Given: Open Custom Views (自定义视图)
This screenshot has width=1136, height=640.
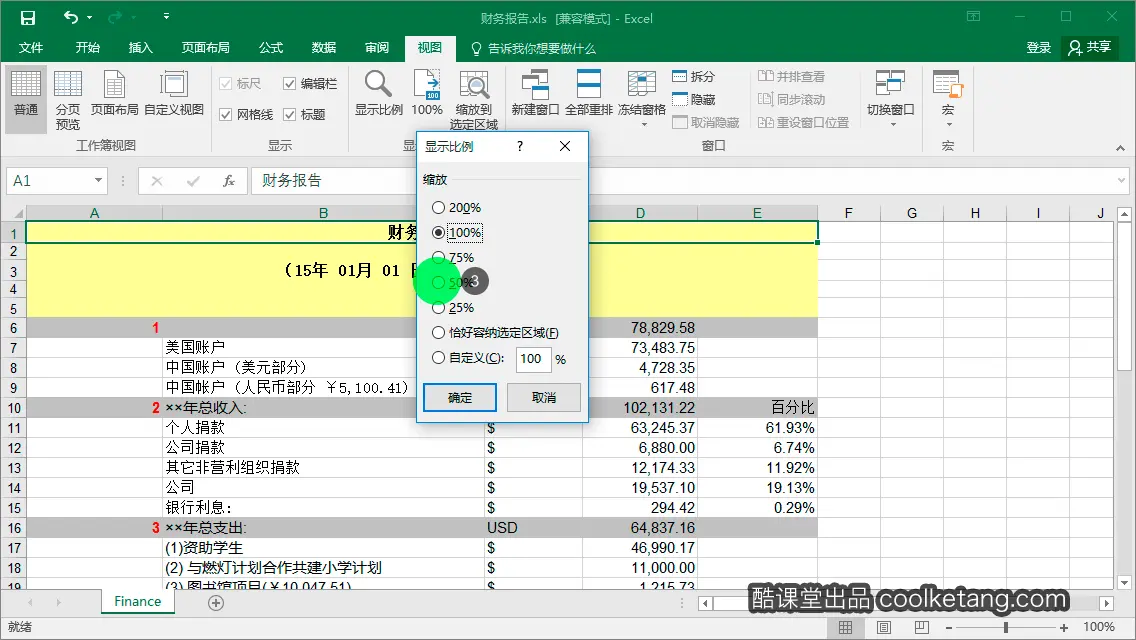Looking at the screenshot, I should coord(174,93).
